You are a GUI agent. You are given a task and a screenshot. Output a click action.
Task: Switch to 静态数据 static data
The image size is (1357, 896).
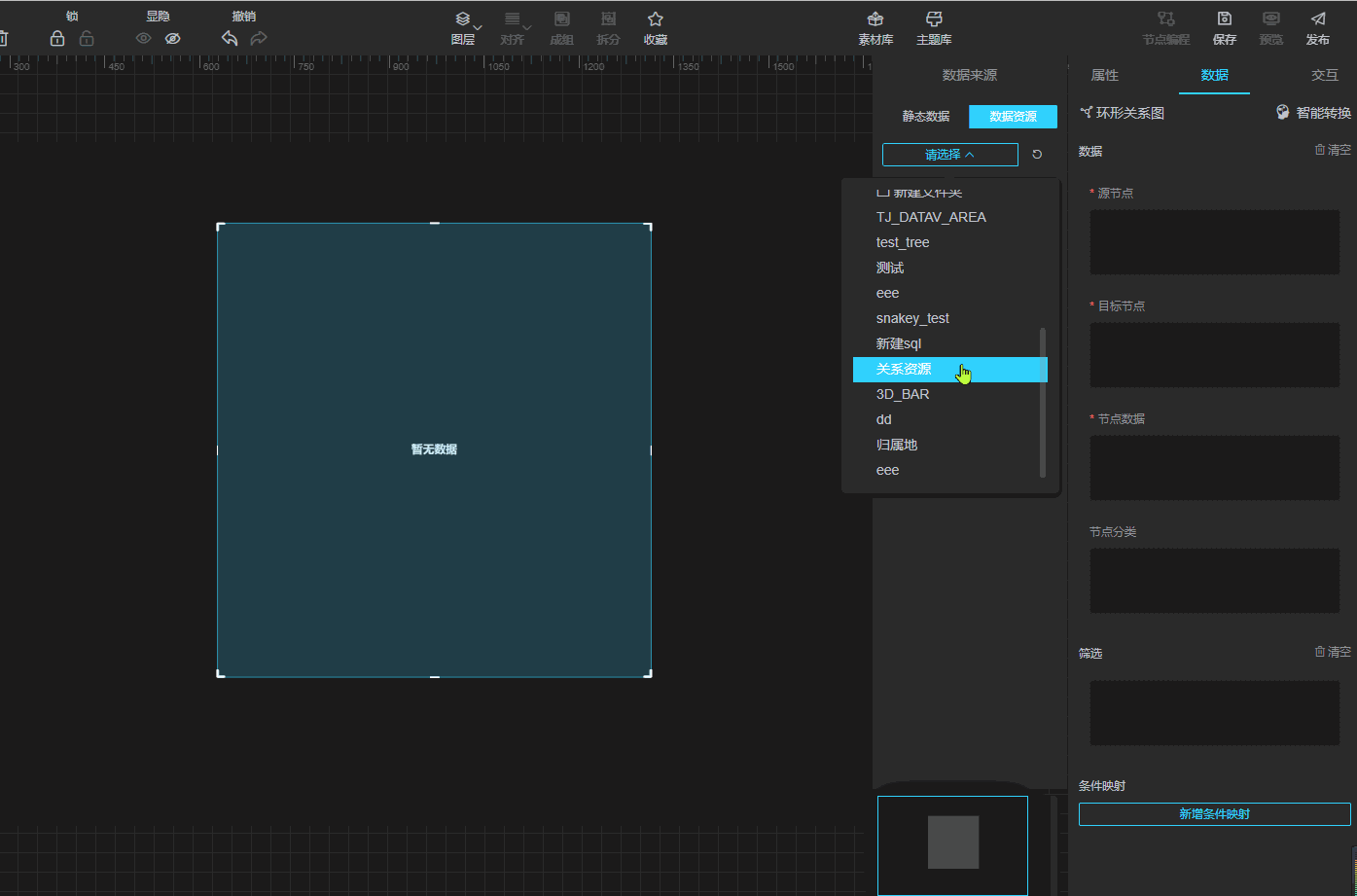point(926,117)
